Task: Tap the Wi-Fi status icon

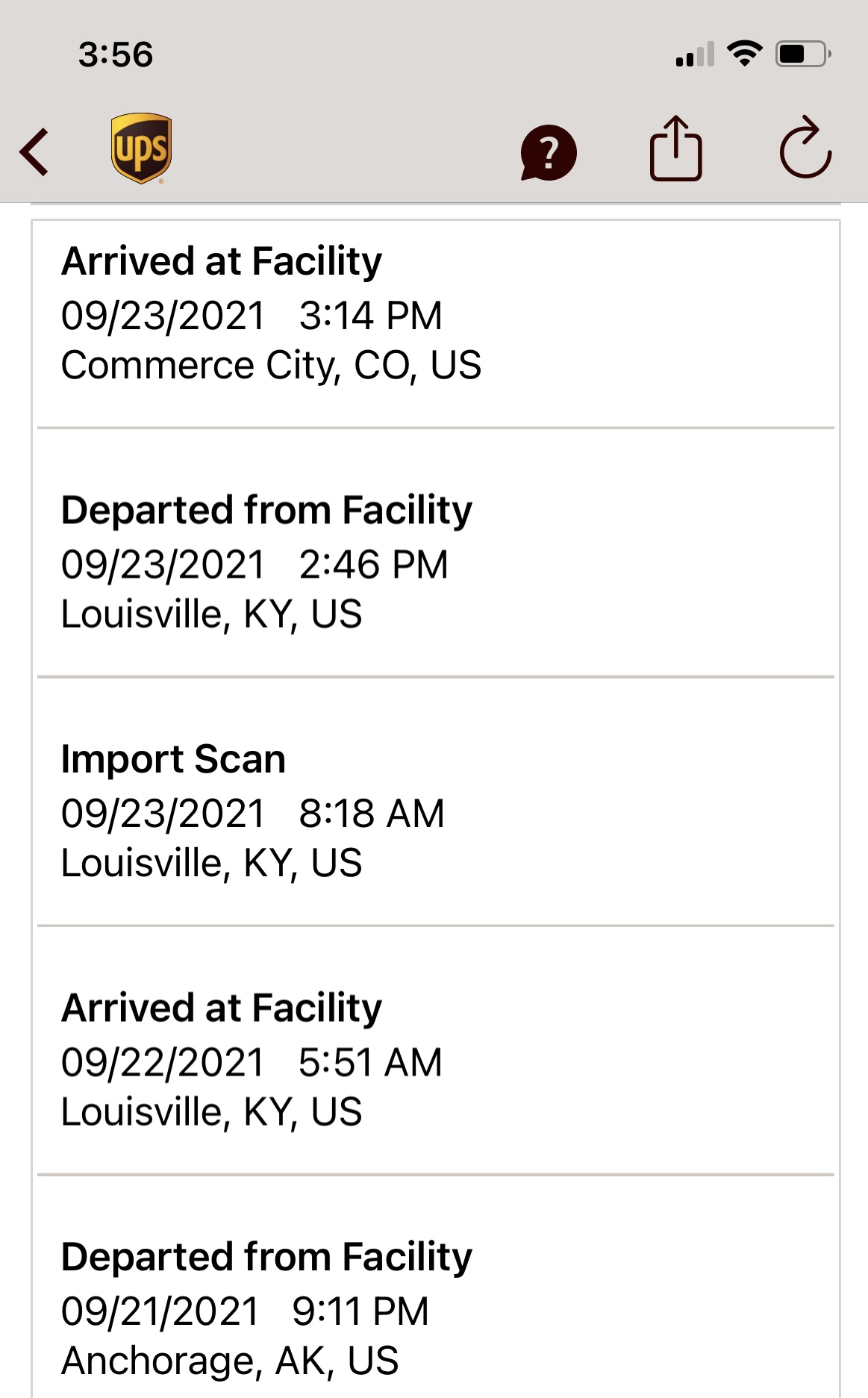Action: pyautogui.click(x=744, y=54)
